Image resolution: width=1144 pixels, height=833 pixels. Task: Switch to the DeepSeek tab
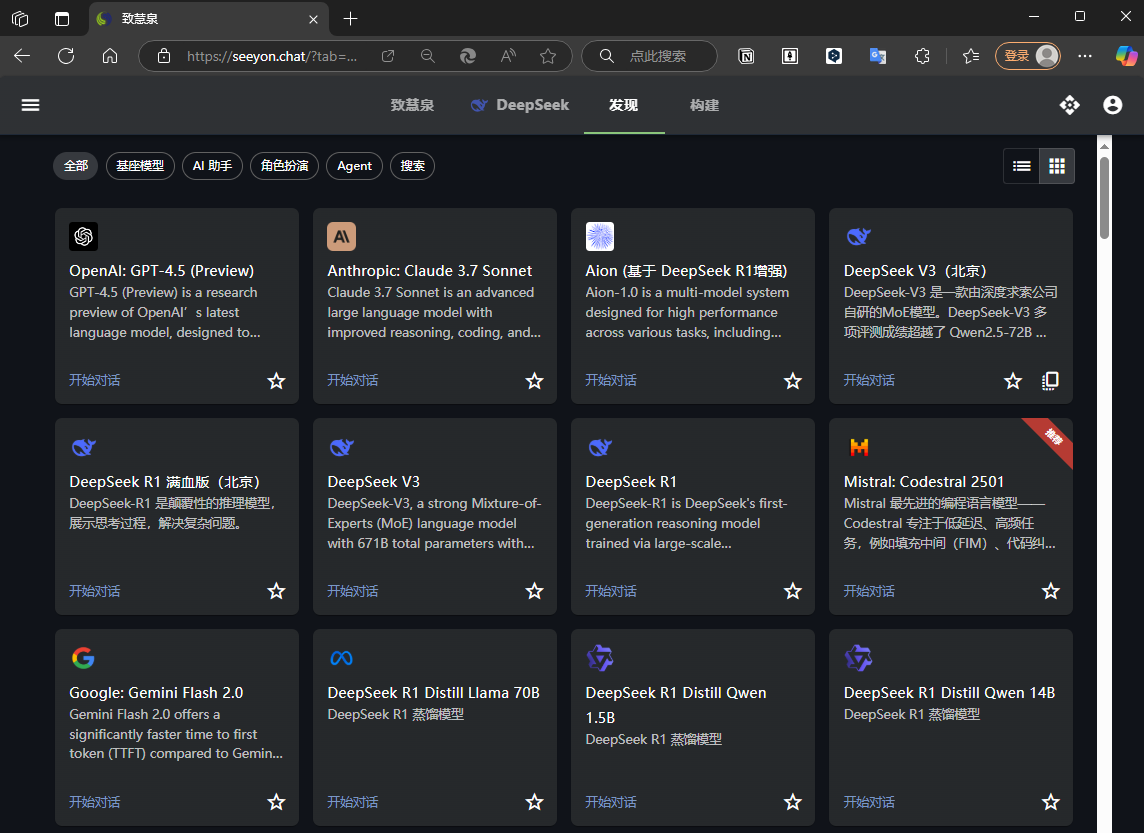pos(519,104)
